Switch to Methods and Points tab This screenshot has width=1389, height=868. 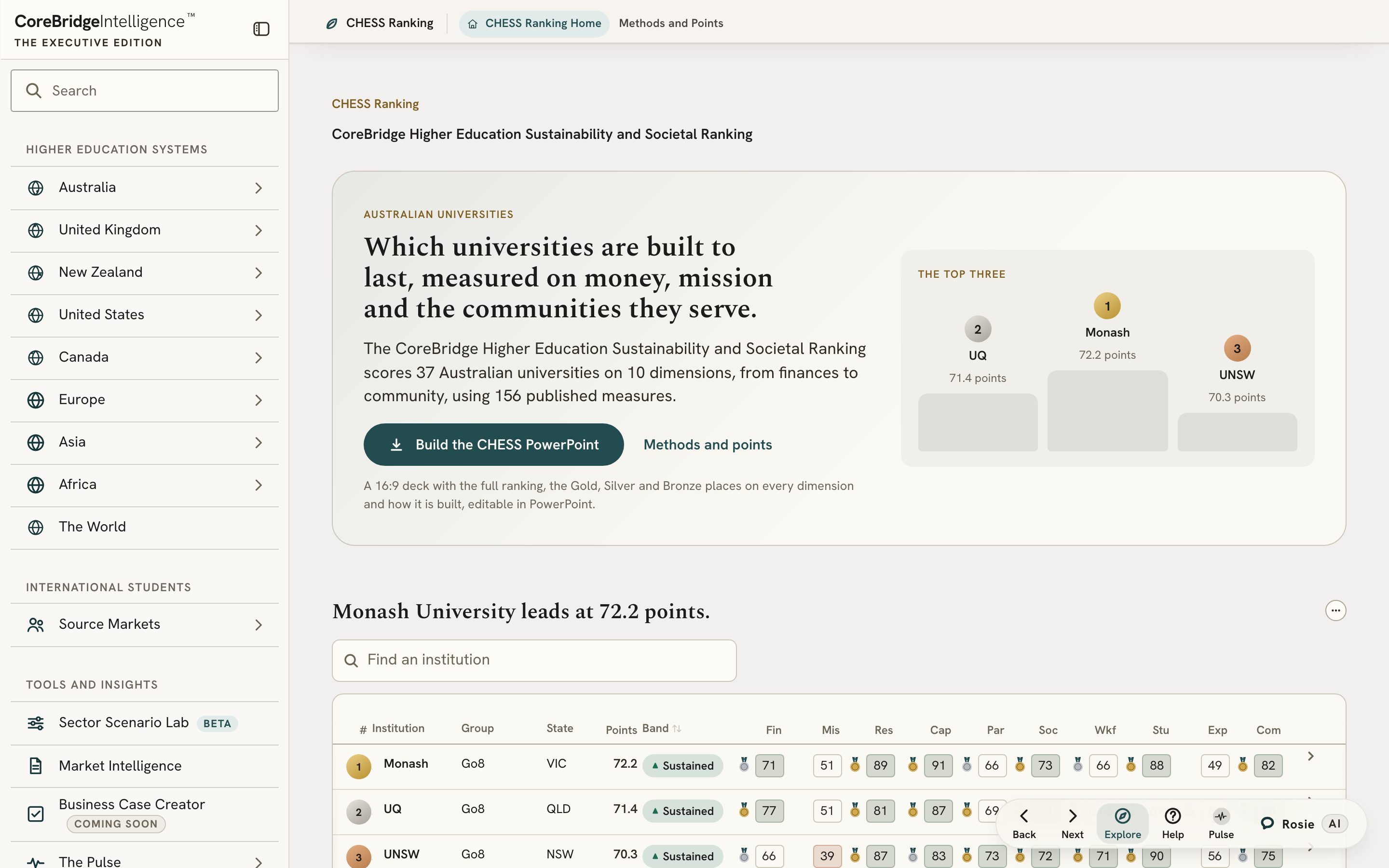coord(670,24)
